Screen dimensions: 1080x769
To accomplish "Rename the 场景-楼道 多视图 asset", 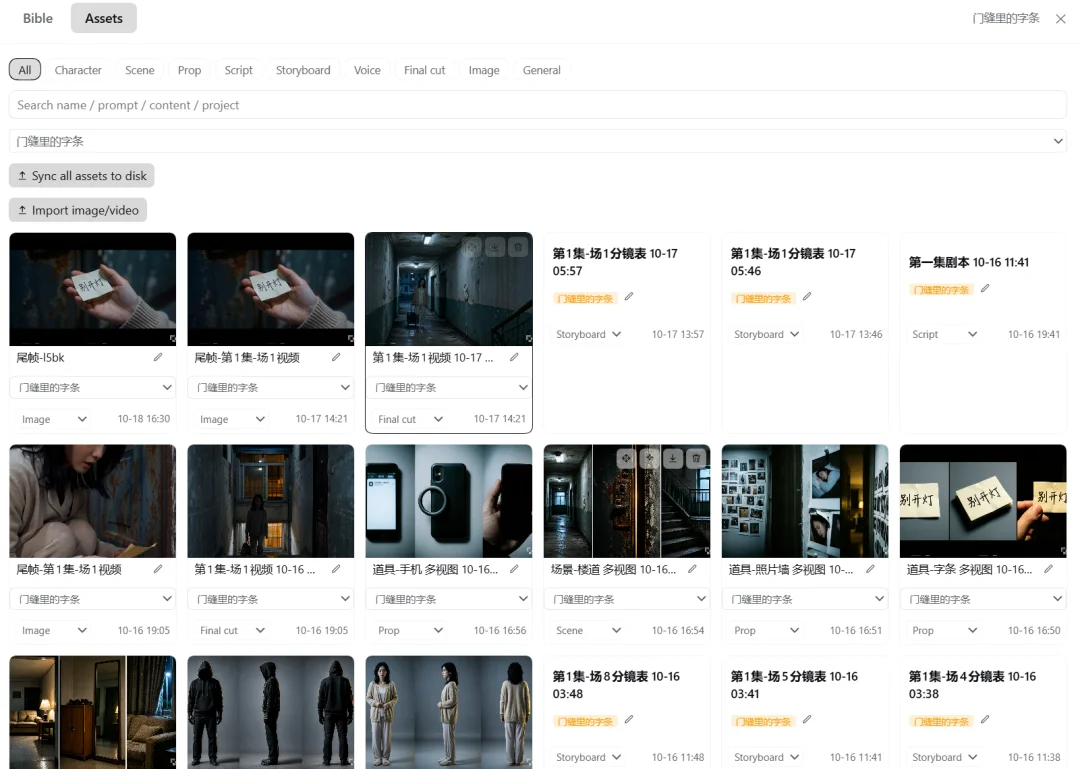I will tap(692, 569).
